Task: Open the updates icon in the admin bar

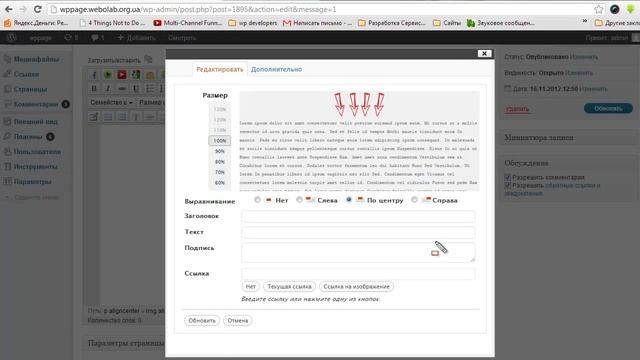Action: click(71, 38)
